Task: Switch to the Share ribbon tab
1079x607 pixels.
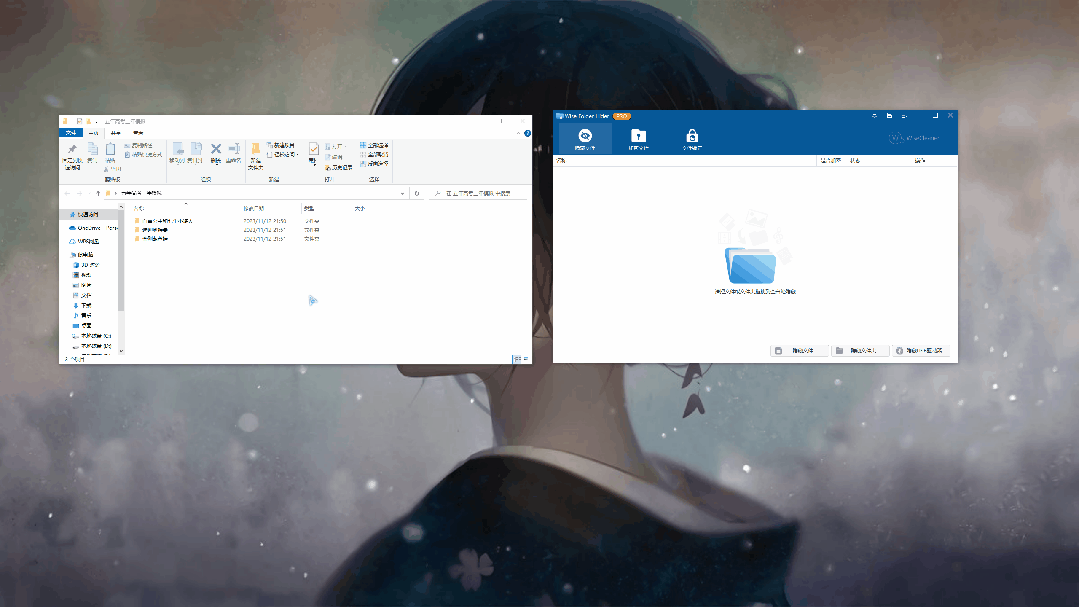Action: click(115, 132)
